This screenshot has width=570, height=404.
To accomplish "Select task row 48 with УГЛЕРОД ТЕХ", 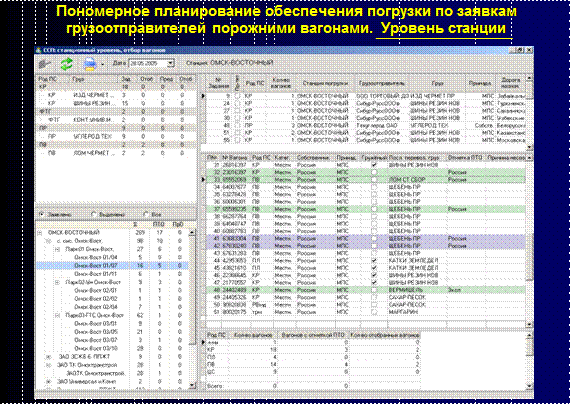I will pyautogui.click(x=366, y=125).
